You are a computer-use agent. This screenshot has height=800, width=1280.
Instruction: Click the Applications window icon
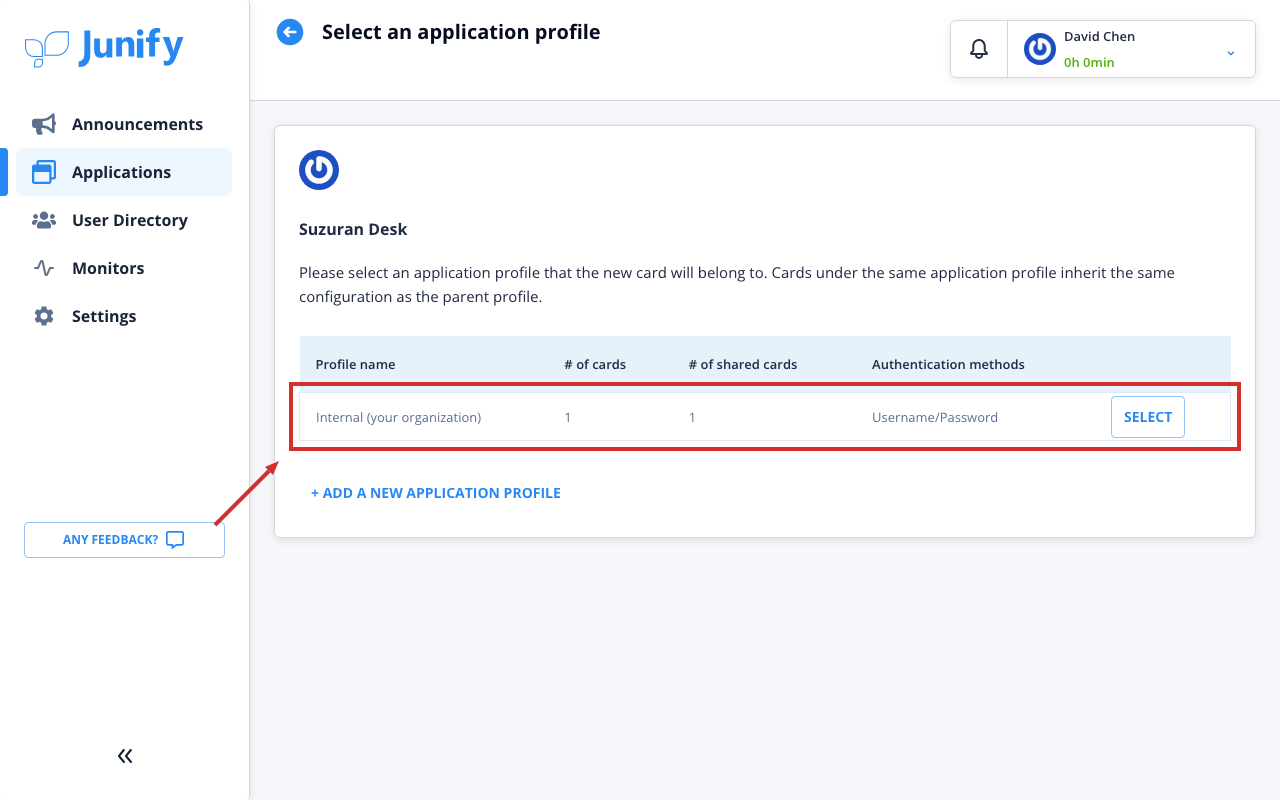coord(44,172)
